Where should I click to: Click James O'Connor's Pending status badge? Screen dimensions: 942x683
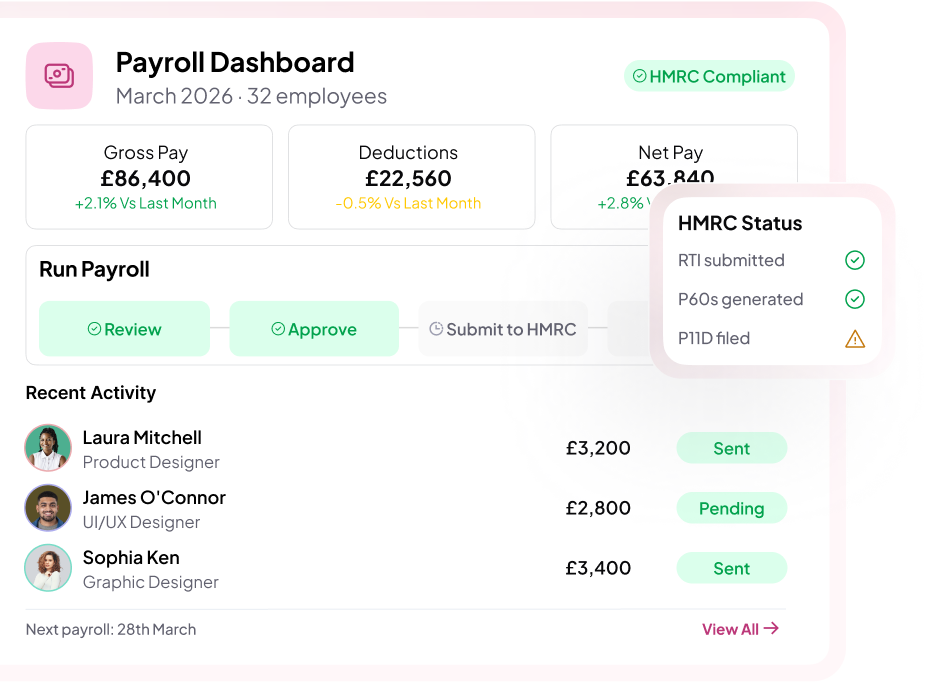[731, 509]
